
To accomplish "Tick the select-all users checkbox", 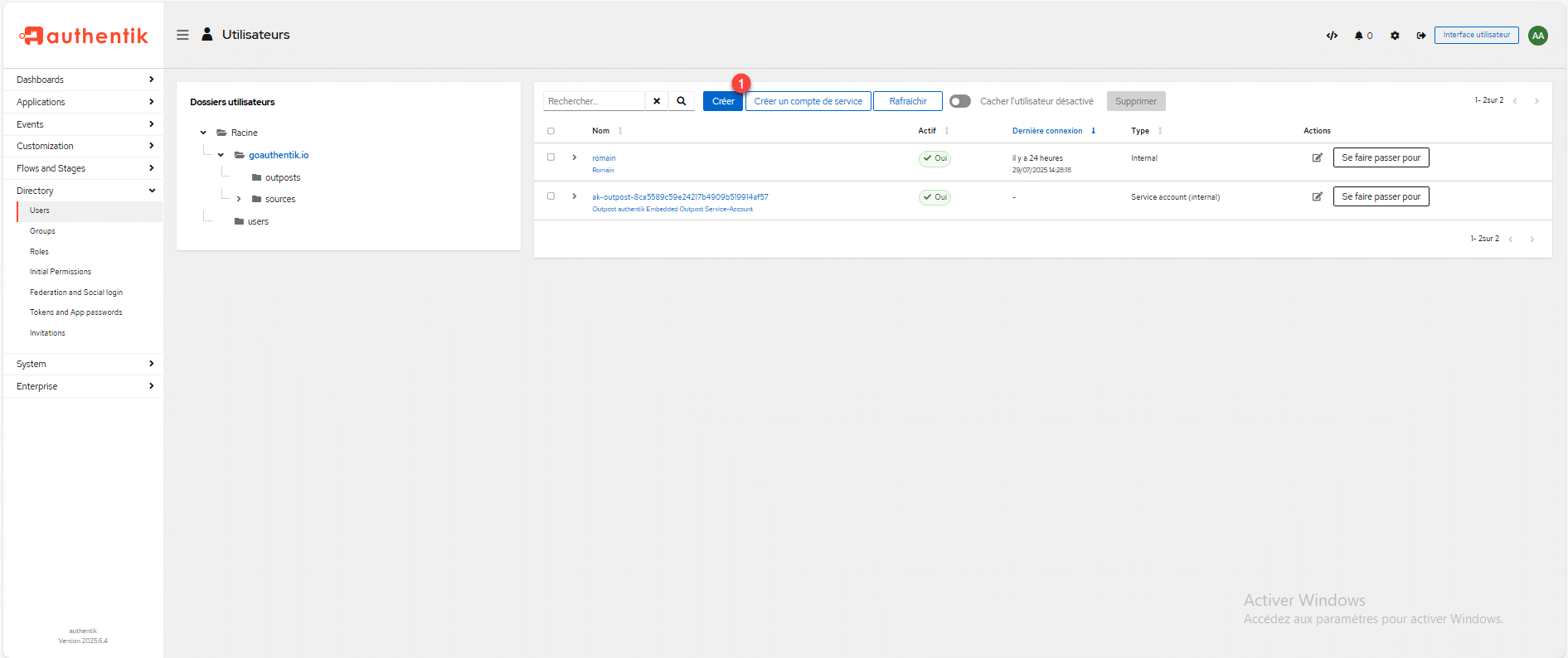I will [x=551, y=131].
